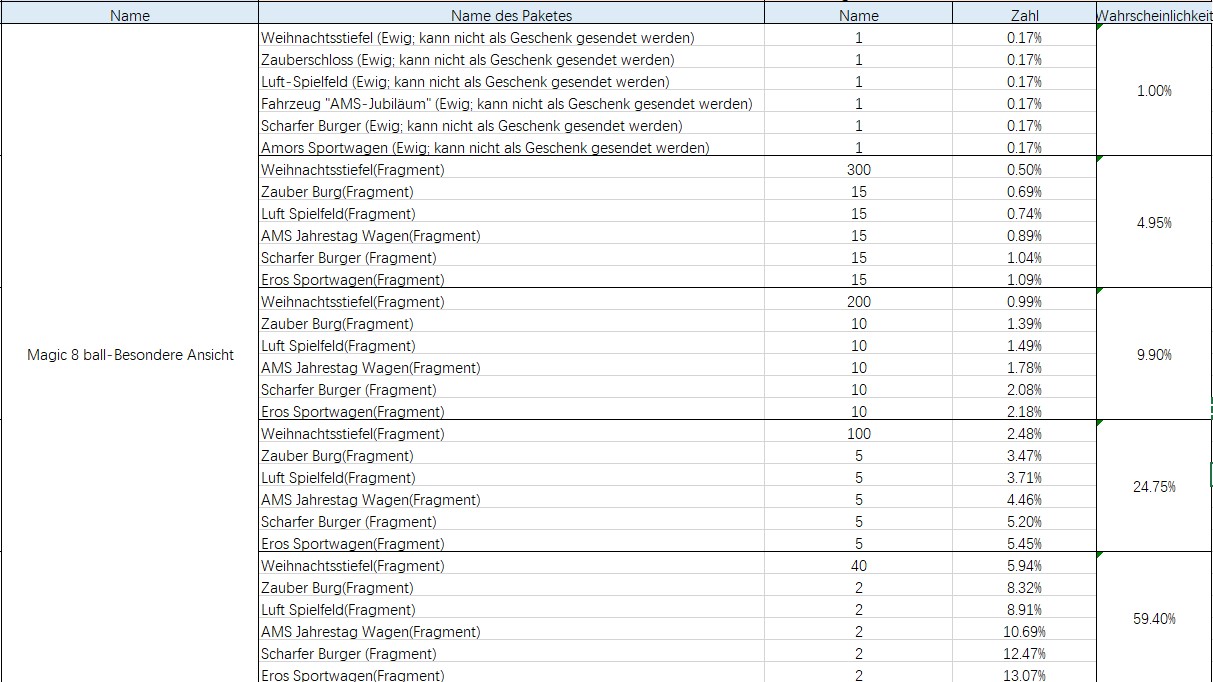1213x682 pixels.
Task: Select the quantity cell showing 300
Action: pyautogui.click(x=859, y=169)
